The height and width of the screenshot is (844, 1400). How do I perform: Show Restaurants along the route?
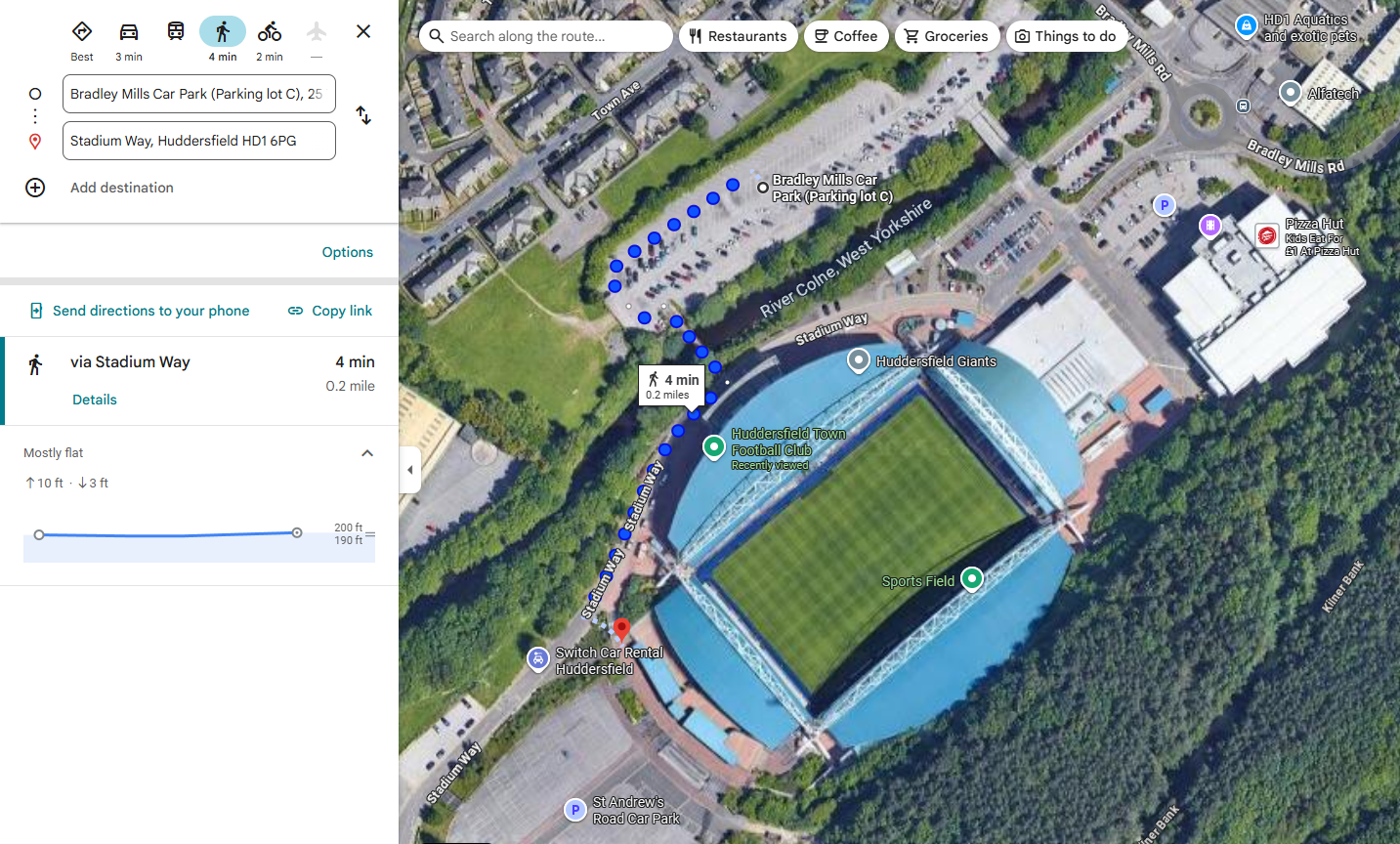[738, 36]
